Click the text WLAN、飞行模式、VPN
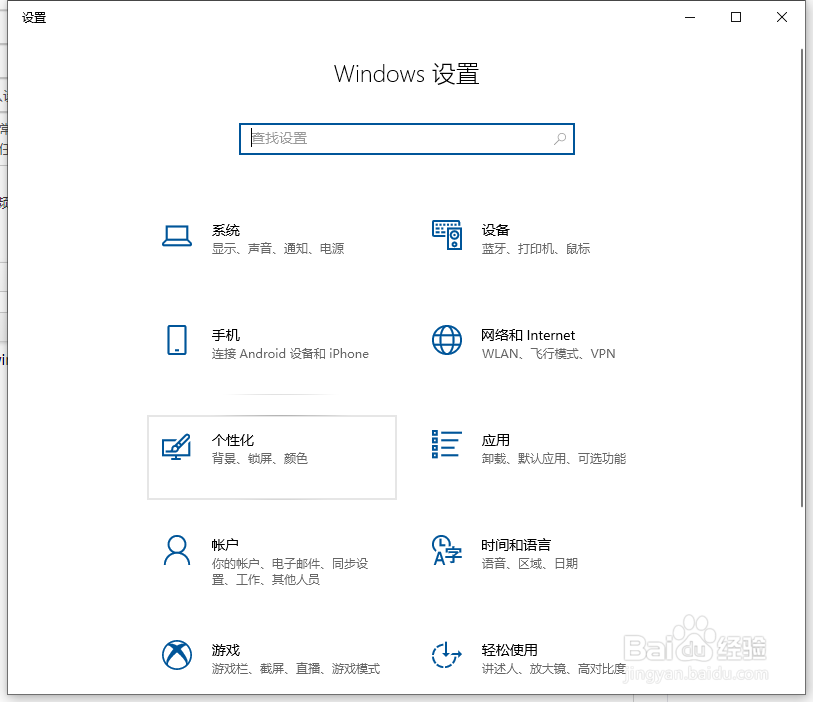This screenshot has height=702, width=813. click(x=549, y=354)
